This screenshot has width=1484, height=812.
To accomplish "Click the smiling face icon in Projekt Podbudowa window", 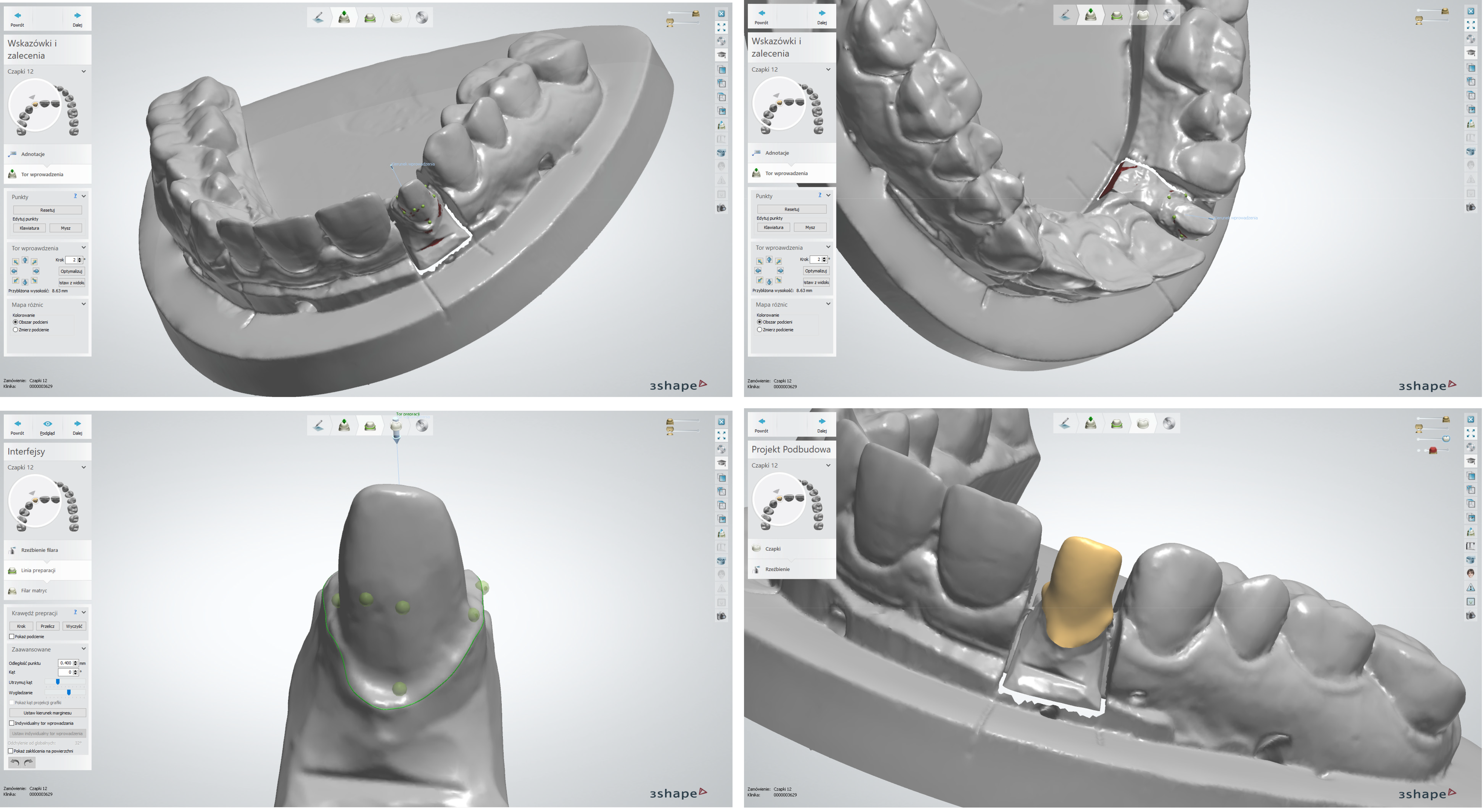I will pyautogui.click(x=1471, y=574).
